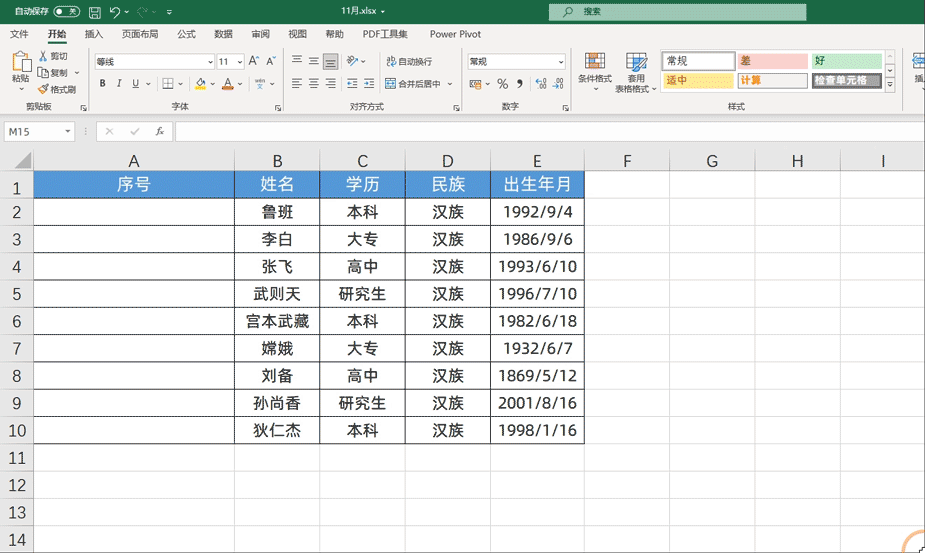The height and width of the screenshot is (553, 925).
Task: Open the font color dropdown arrow
Action: tap(240, 84)
